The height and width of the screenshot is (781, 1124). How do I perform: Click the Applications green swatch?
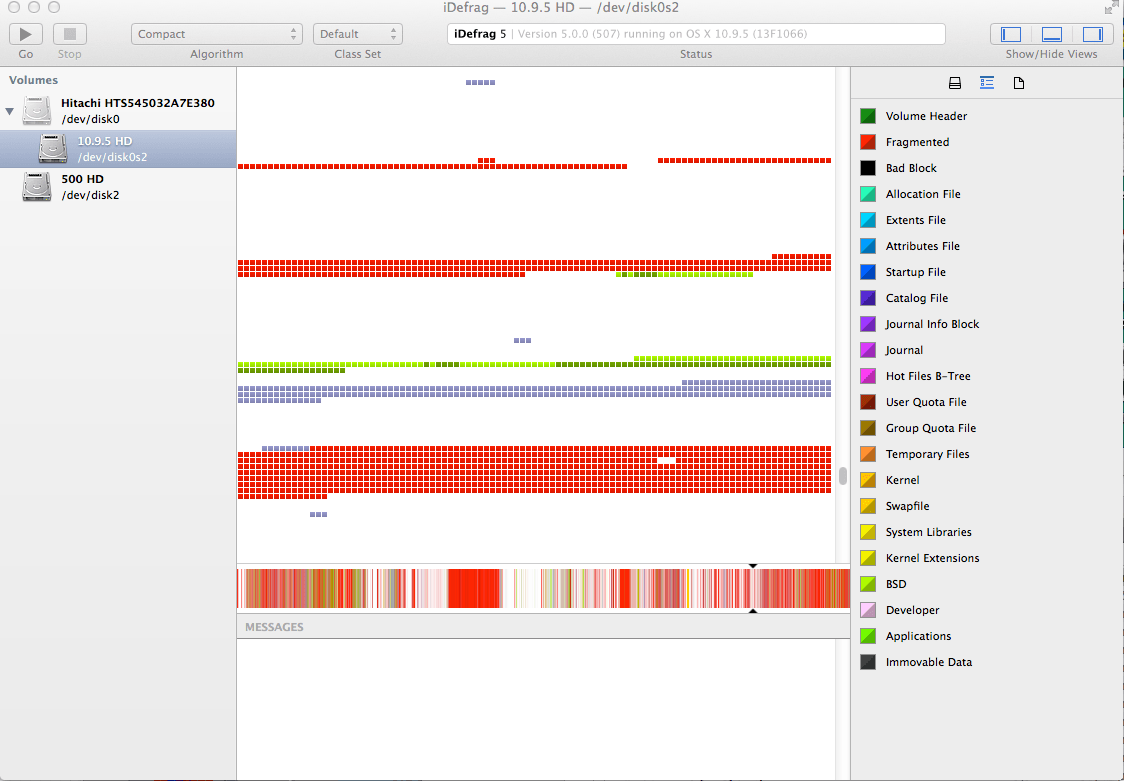coord(868,636)
